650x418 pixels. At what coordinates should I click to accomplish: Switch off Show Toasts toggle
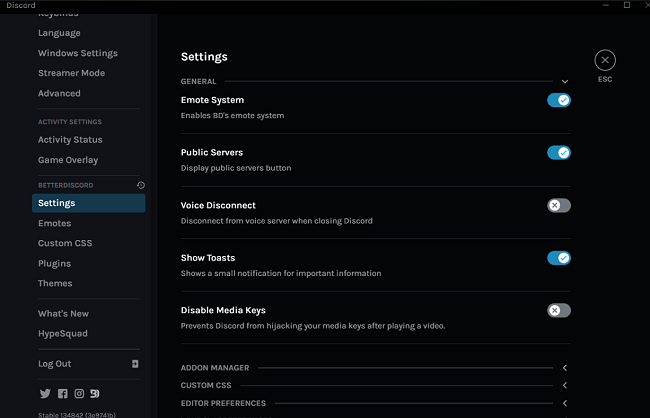tap(559, 258)
